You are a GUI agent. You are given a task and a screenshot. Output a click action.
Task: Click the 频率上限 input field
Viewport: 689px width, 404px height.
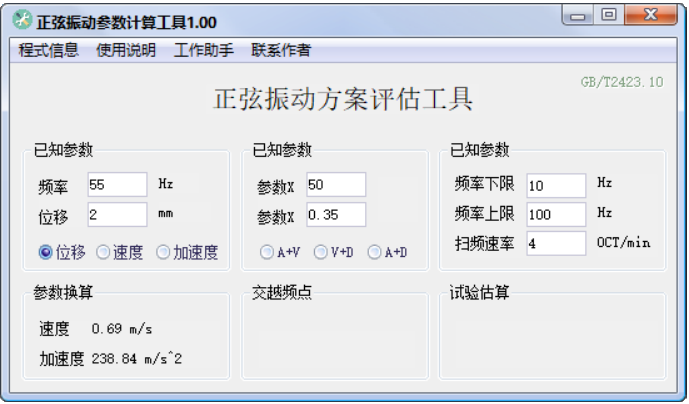pos(555,215)
